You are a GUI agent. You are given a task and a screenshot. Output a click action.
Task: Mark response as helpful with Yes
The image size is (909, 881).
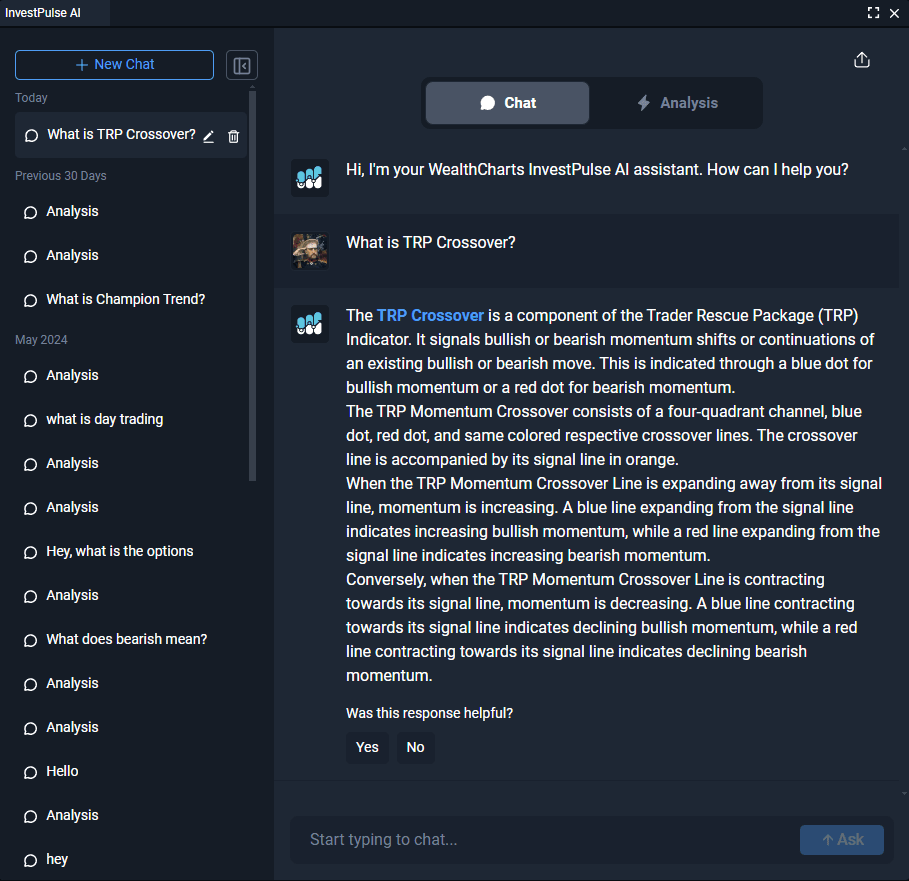(367, 747)
